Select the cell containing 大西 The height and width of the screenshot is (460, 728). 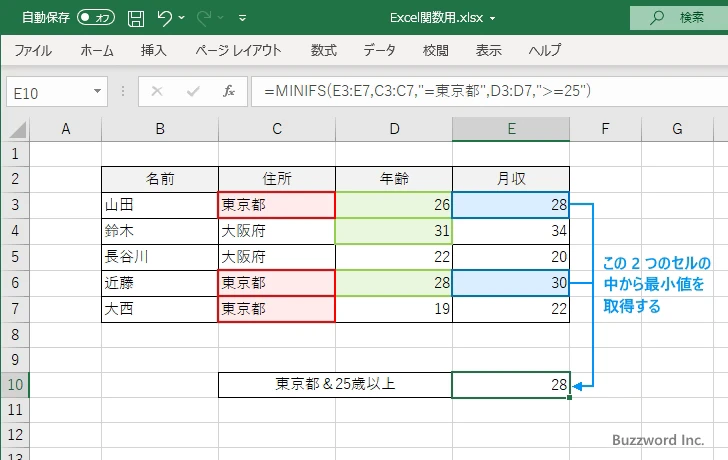pos(160,309)
